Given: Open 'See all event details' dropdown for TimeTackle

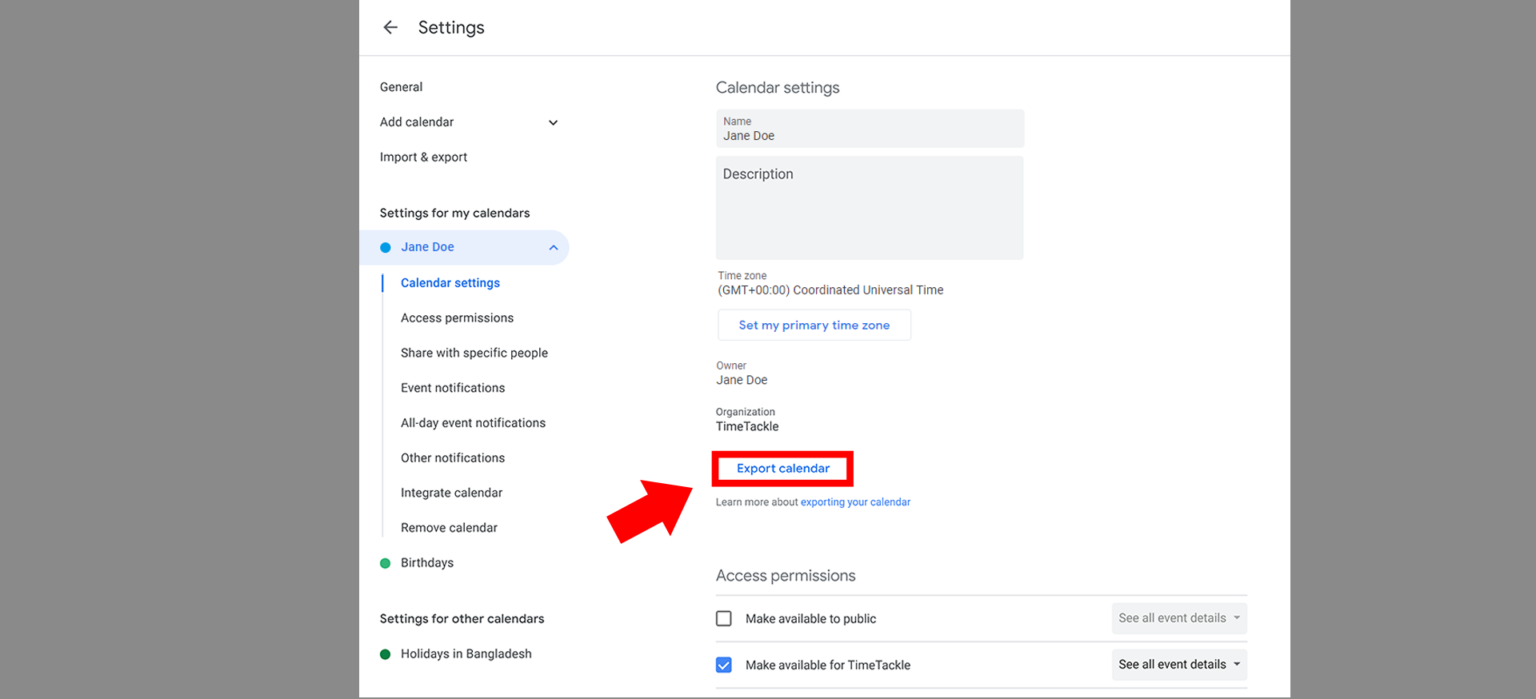Looking at the screenshot, I should click(1178, 664).
